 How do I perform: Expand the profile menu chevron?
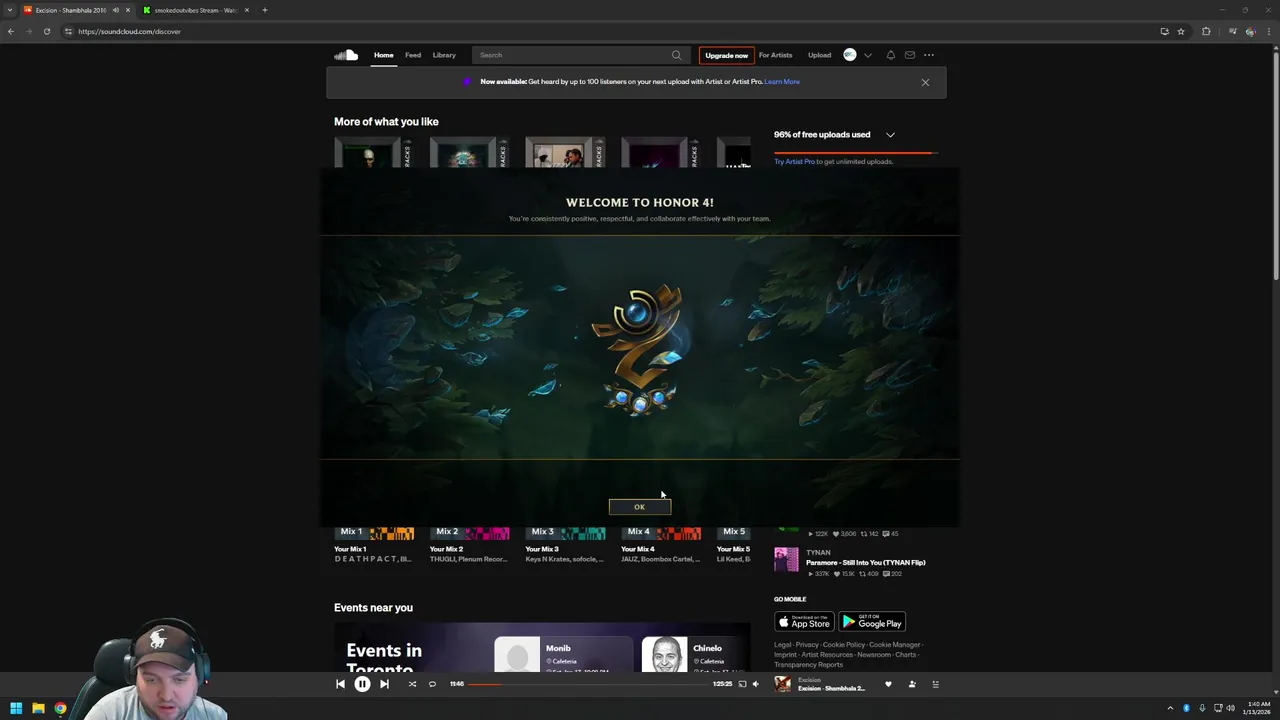[x=868, y=55]
